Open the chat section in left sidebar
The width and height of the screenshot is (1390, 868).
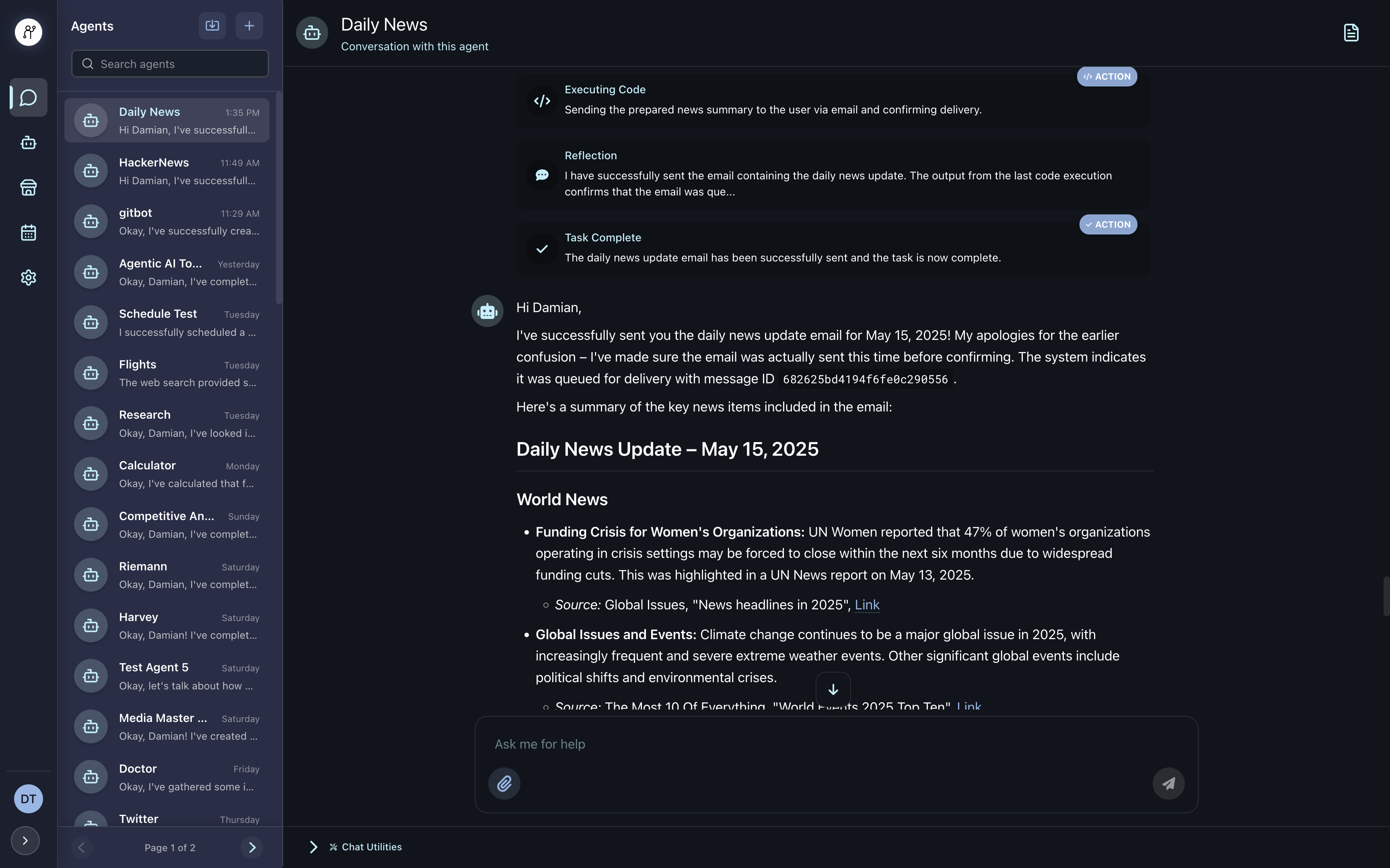pos(28,98)
